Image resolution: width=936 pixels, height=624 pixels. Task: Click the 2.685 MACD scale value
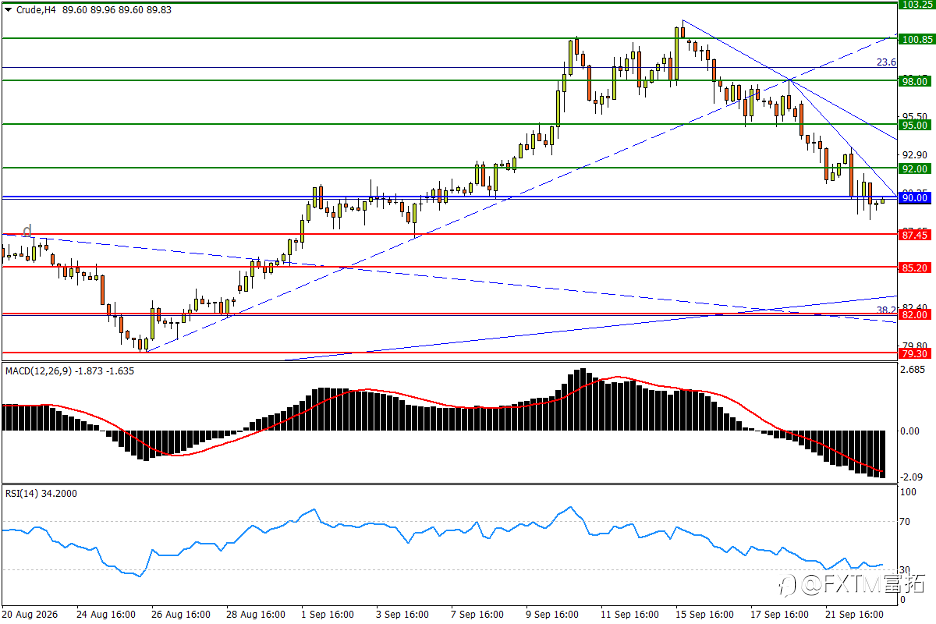coord(913,370)
